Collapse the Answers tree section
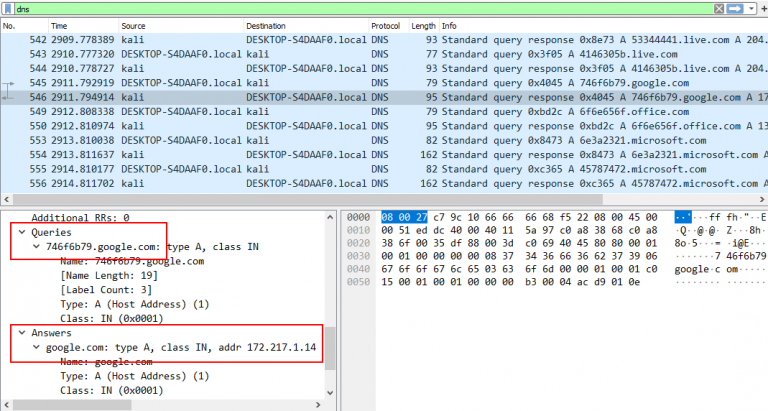 [22, 333]
